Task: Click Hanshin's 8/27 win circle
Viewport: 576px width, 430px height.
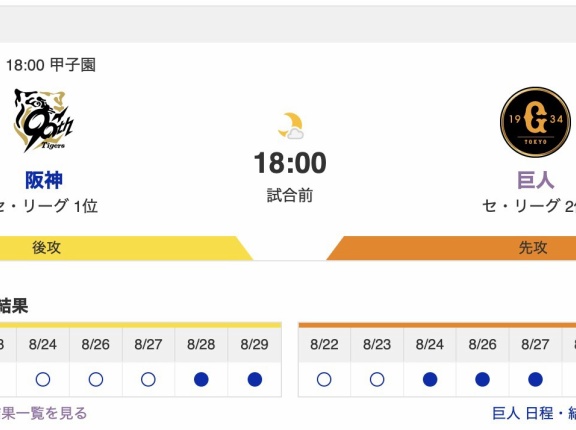Action: click(148, 379)
